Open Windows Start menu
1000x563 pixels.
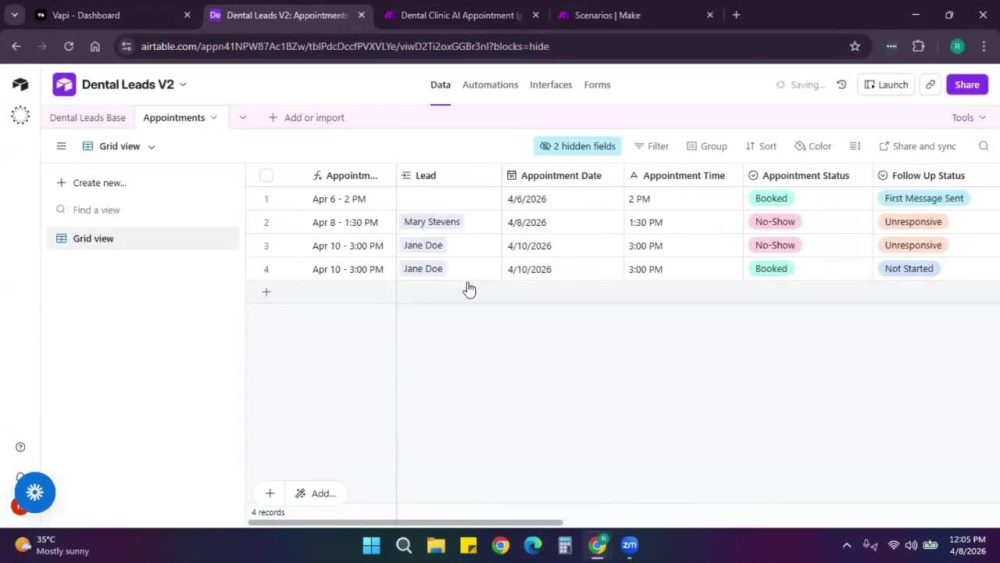[371, 545]
